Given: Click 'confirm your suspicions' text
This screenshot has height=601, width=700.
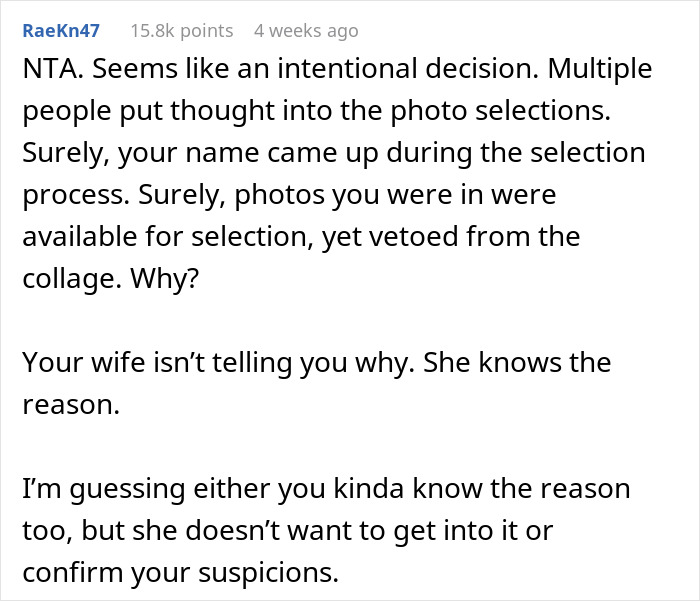Looking at the screenshot, I should click(x=180, y=571).
